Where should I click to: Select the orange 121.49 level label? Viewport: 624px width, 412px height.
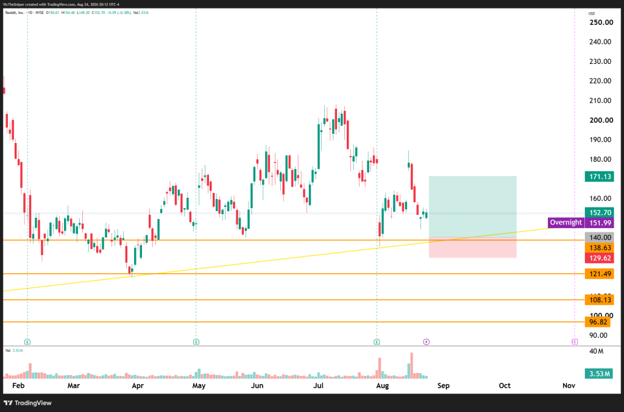coord(599,274)
